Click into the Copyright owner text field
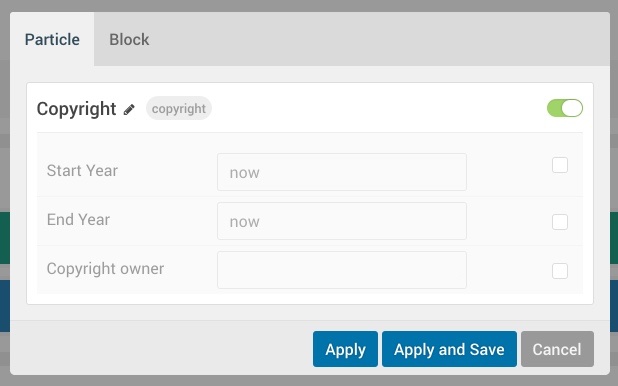 pos(342,270)
